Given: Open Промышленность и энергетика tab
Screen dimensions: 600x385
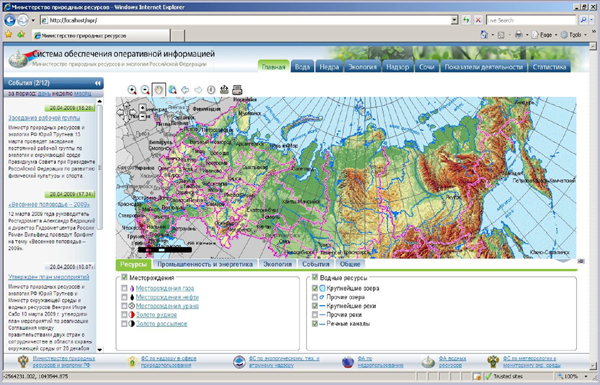Looking at the screenshot, I should tap(205, 264).
